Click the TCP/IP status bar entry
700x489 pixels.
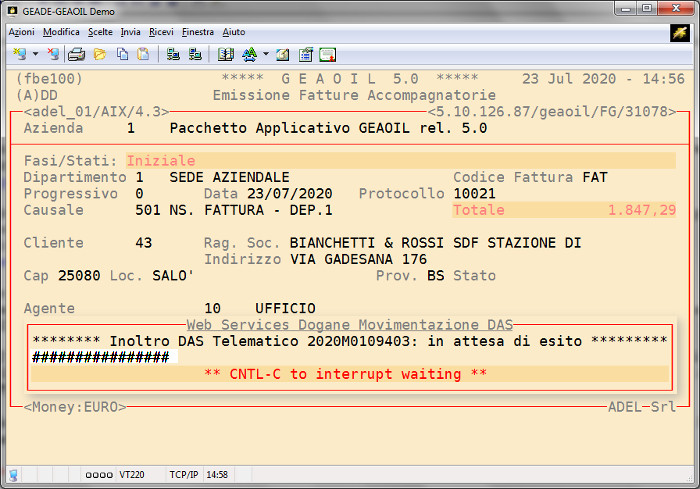click(x=183, y=475)
